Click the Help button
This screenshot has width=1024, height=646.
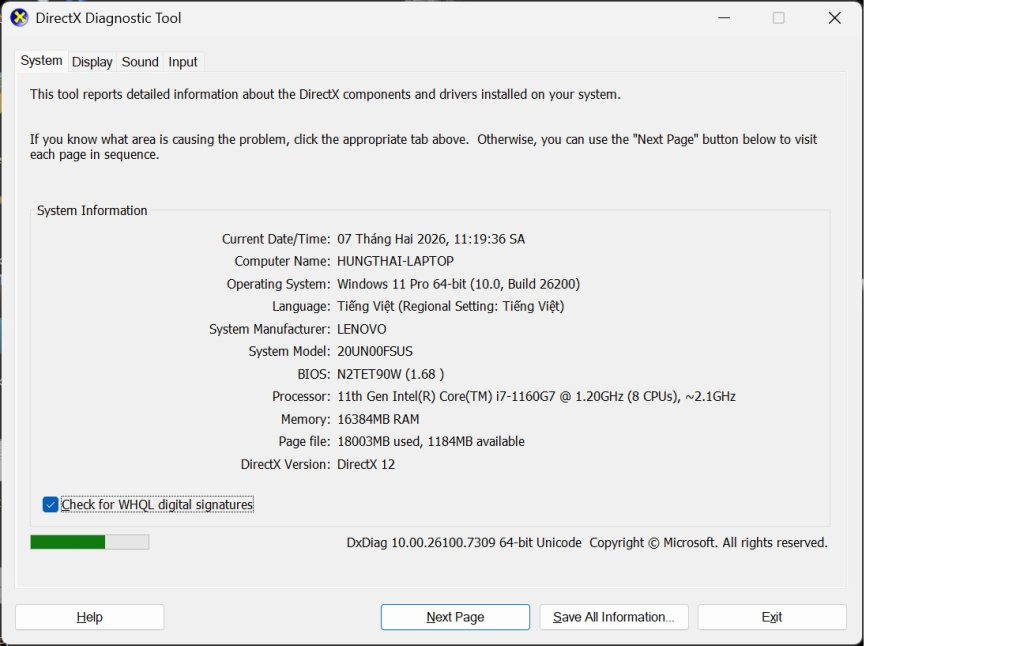(x=89, y=617)
